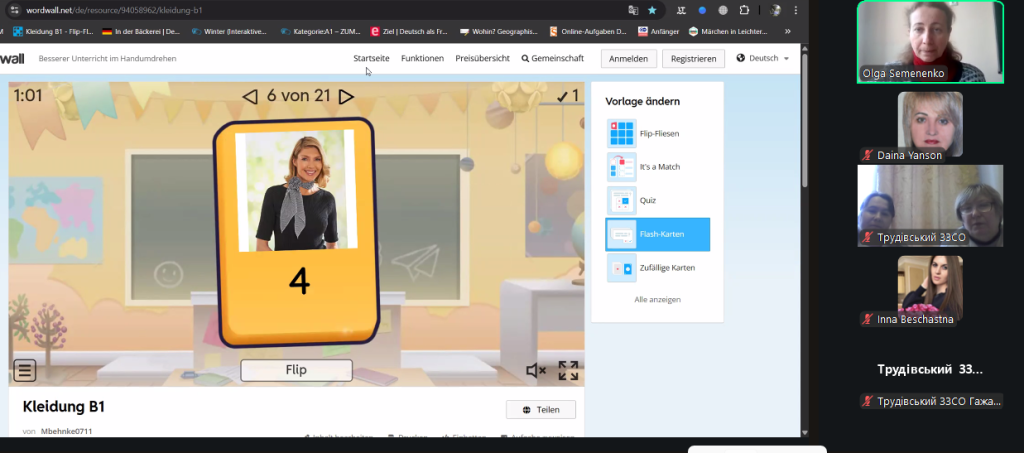Open the Funktionen menu item
Viewport: 1024px width, 453px height.
(422, 59)
